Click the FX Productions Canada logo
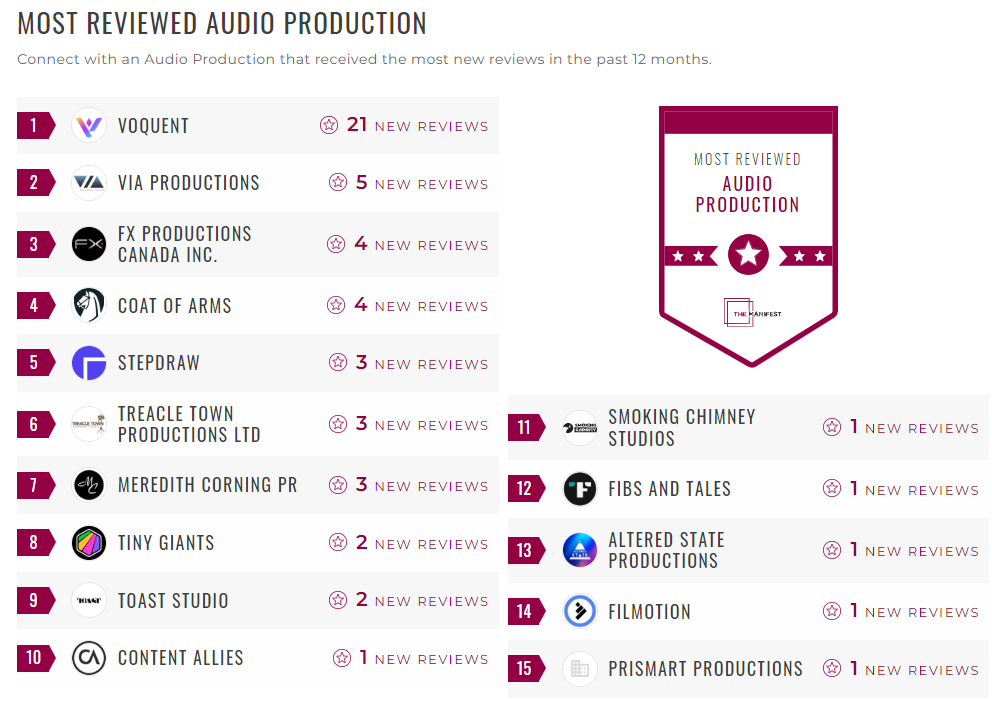Viewport: 992px width, 701px height. tap(88, 244)
